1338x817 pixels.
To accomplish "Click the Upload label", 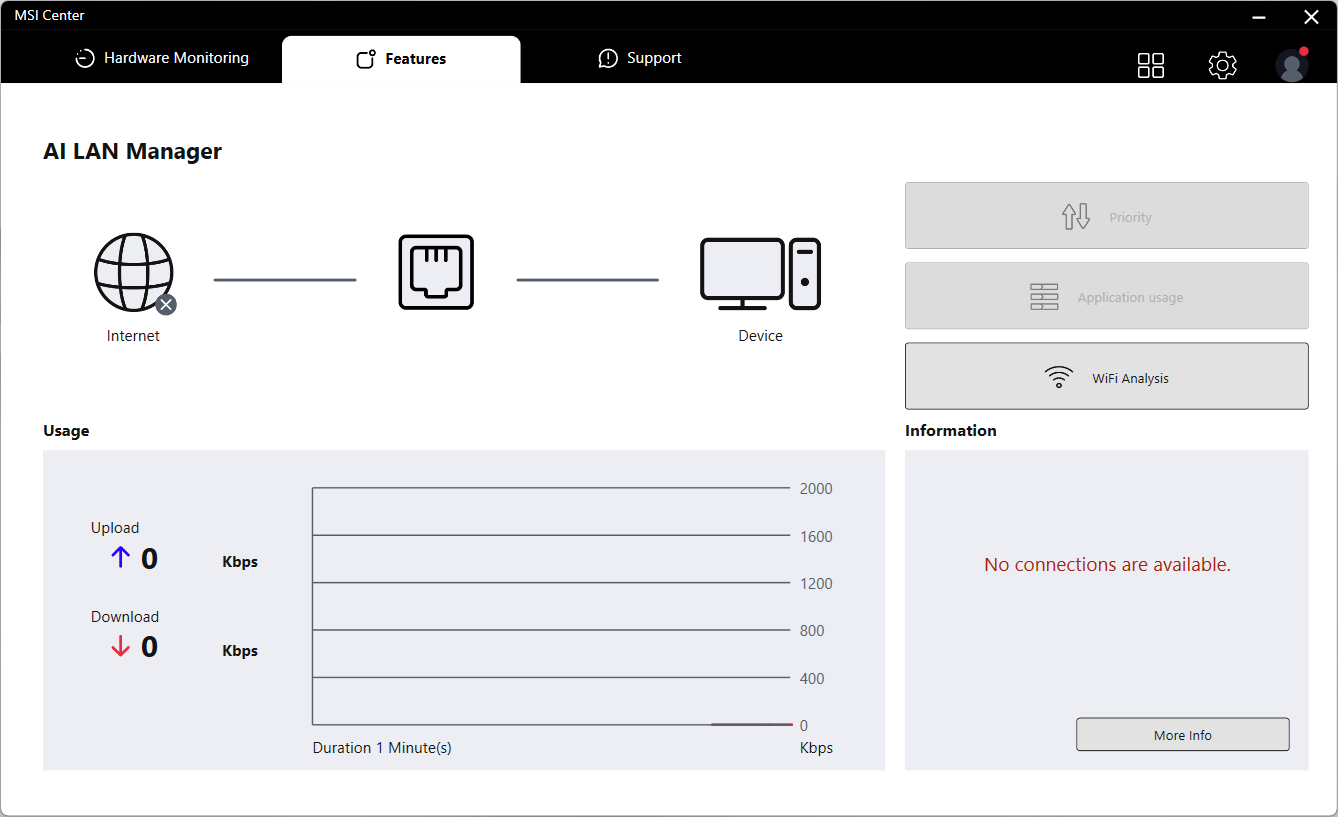I will (115, 527).
